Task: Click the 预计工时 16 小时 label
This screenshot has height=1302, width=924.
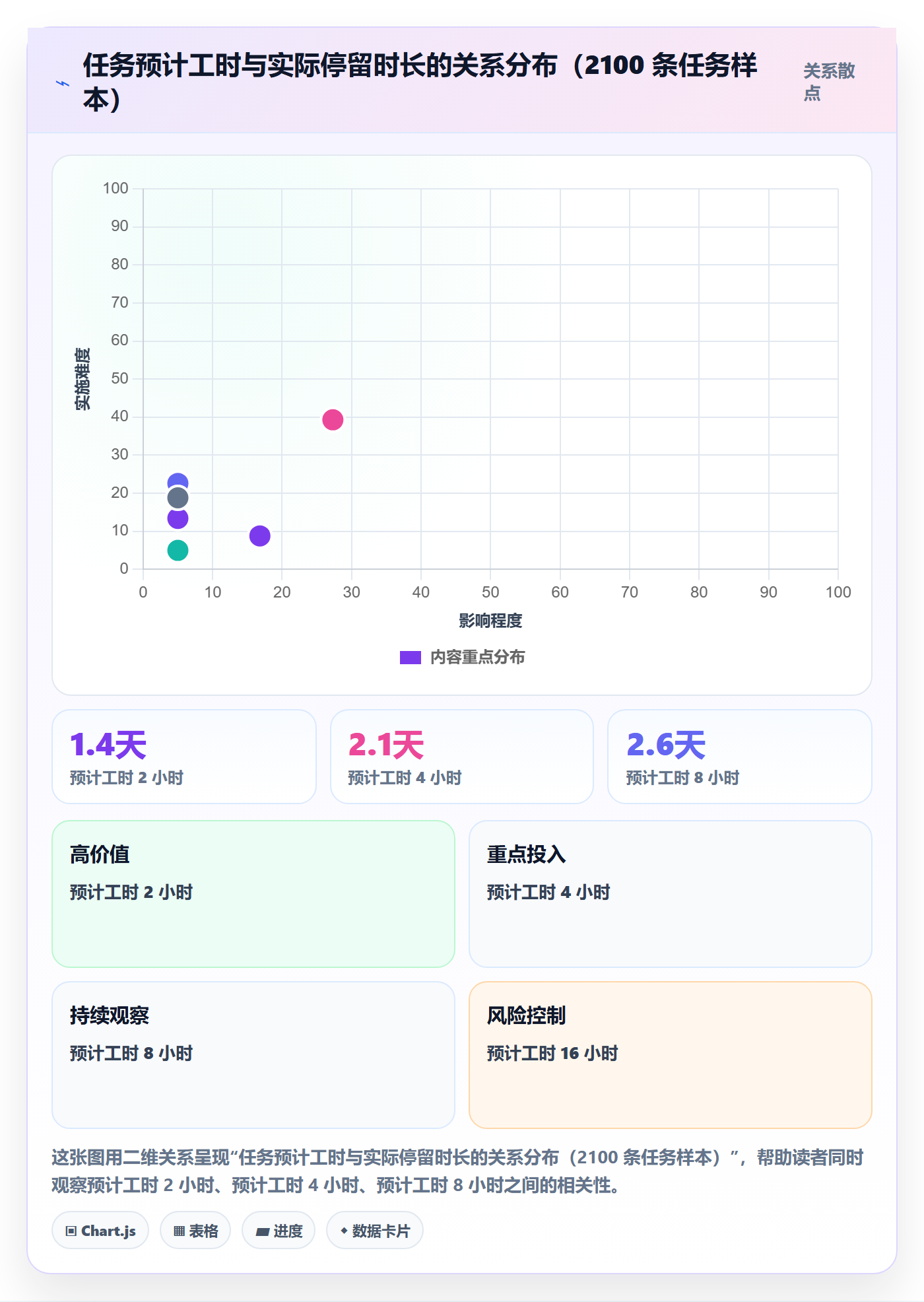Action: [552, 1053]
